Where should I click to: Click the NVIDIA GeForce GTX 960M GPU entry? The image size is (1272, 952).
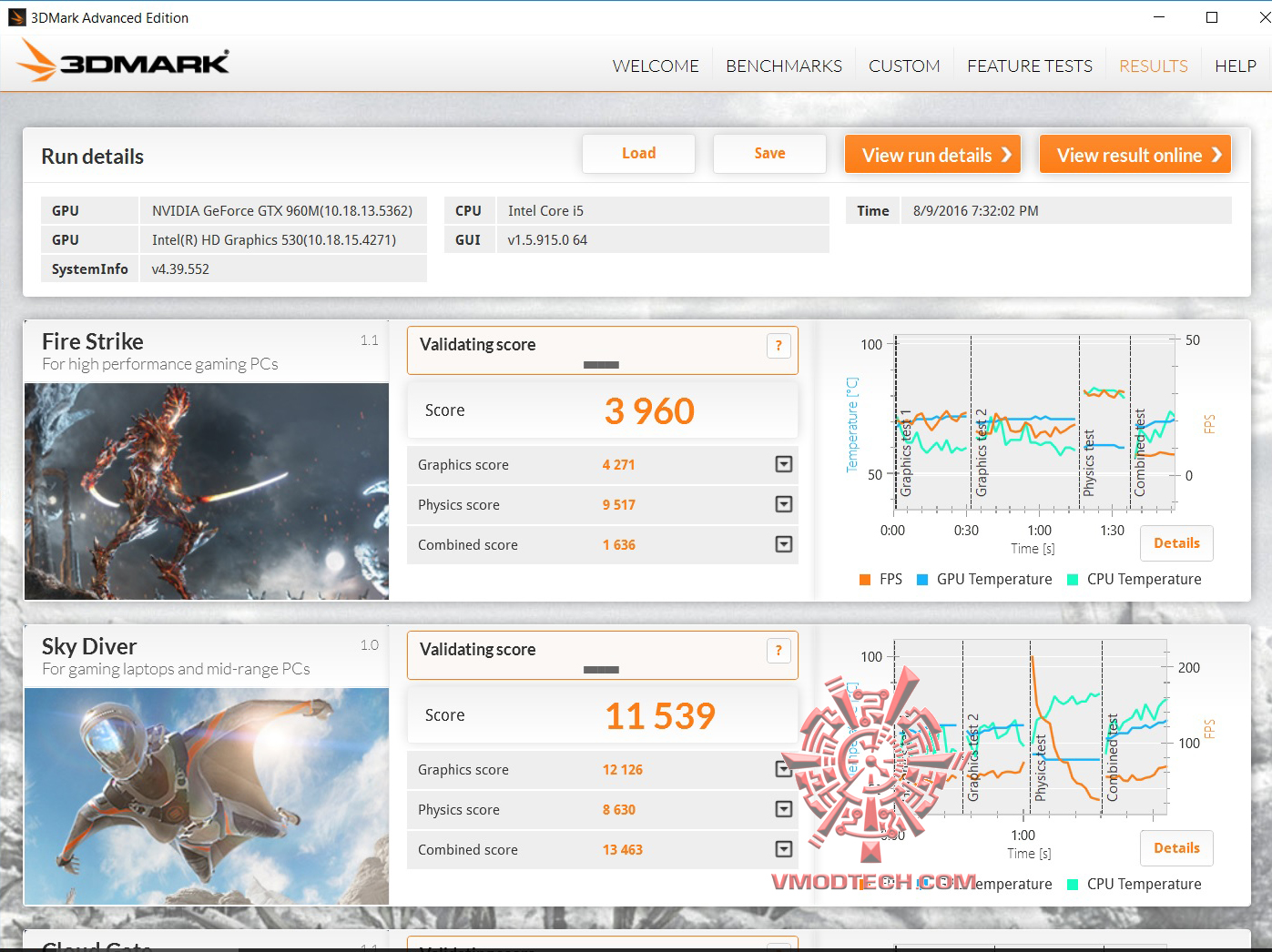click(x=282, y=211)
